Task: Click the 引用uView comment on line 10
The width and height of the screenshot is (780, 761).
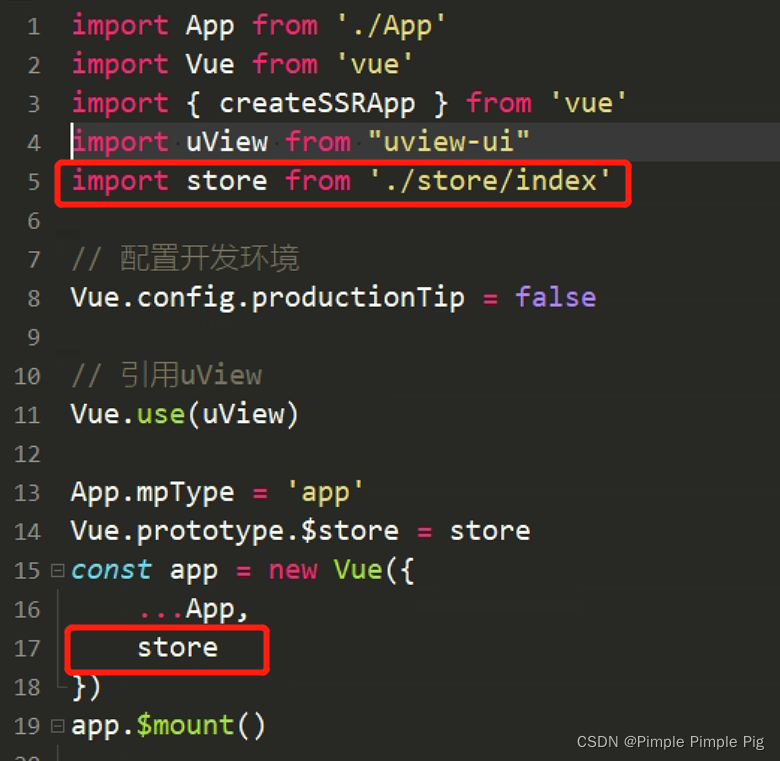Action: click(x=167, y=375)
